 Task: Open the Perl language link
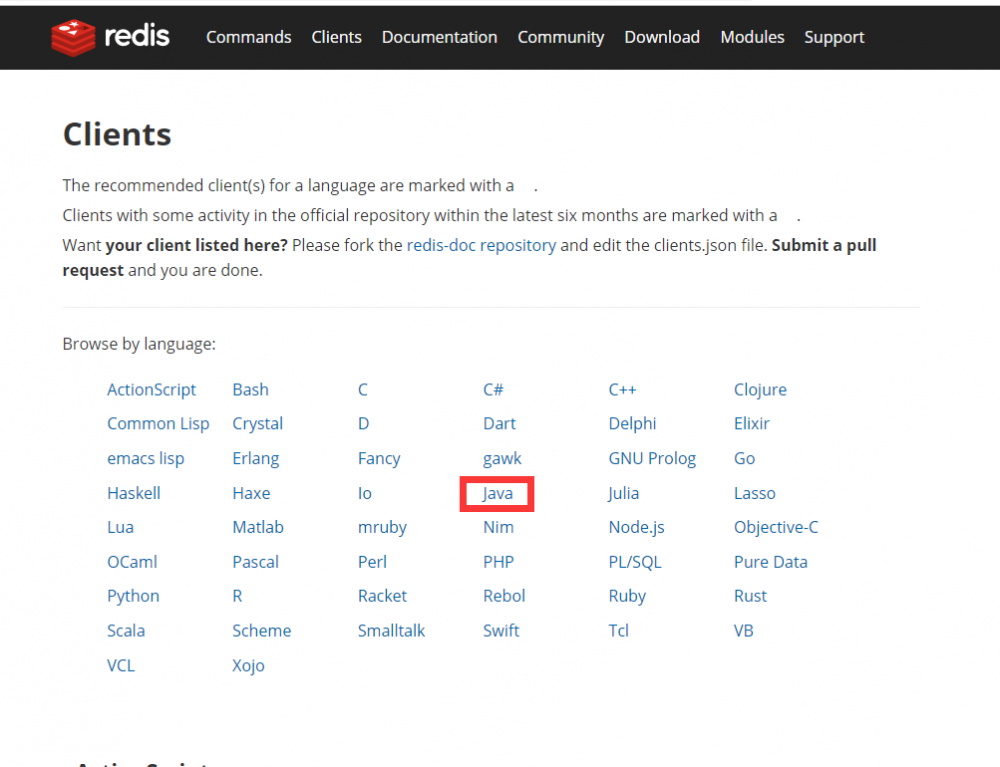[372, 562]
